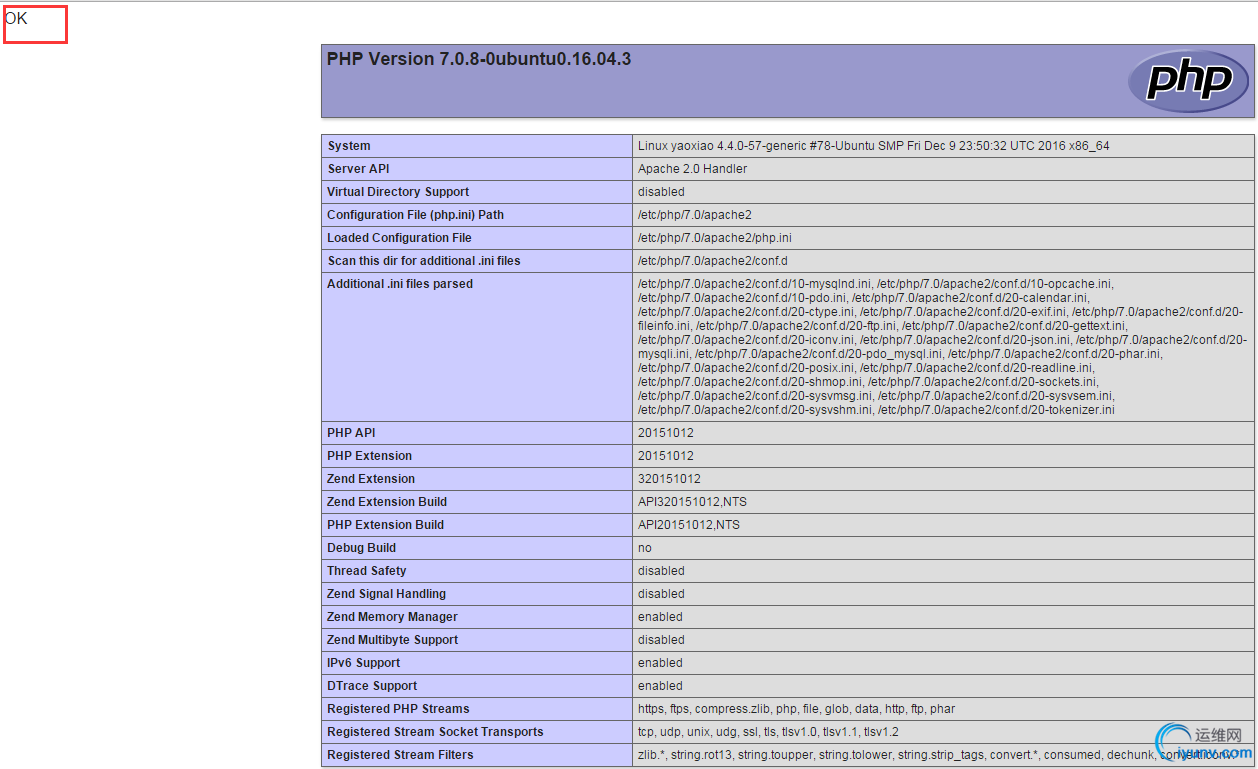
Task: Select the tcp, udp, unix, udg transports list
Action: [x=768, y=732]
